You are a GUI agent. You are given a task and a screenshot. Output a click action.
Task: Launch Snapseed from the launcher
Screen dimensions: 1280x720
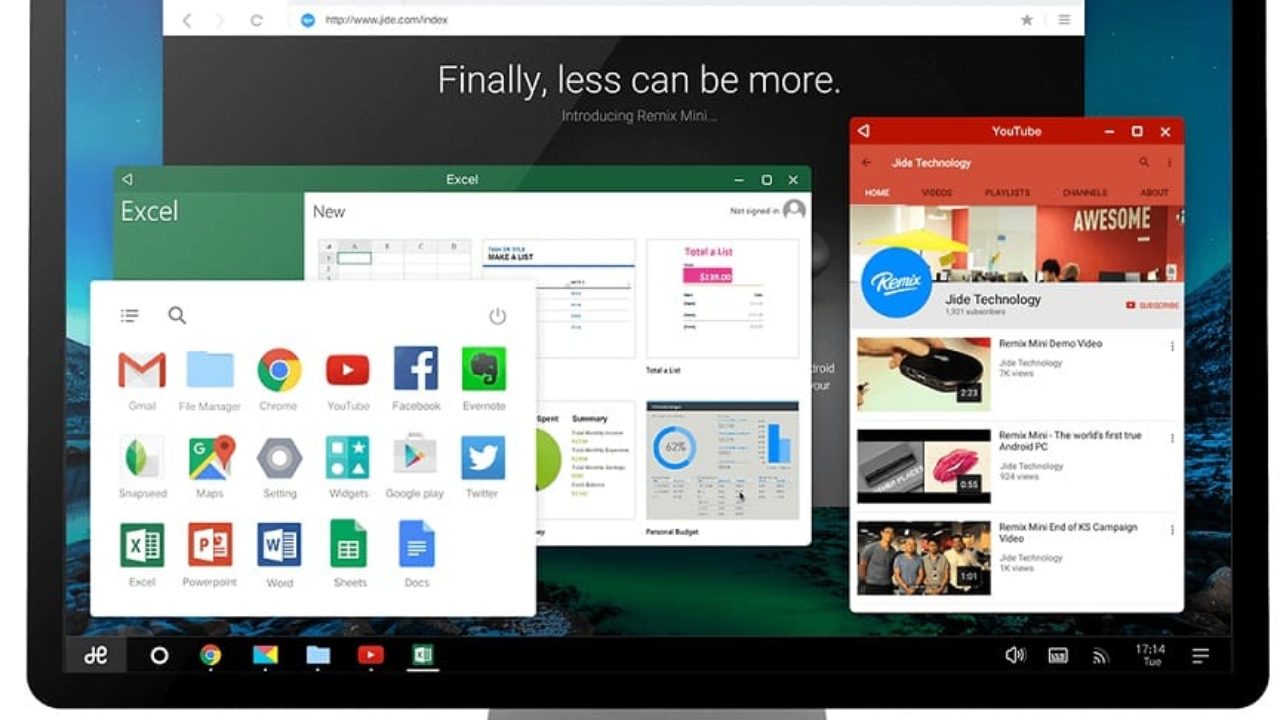(142, 458)
